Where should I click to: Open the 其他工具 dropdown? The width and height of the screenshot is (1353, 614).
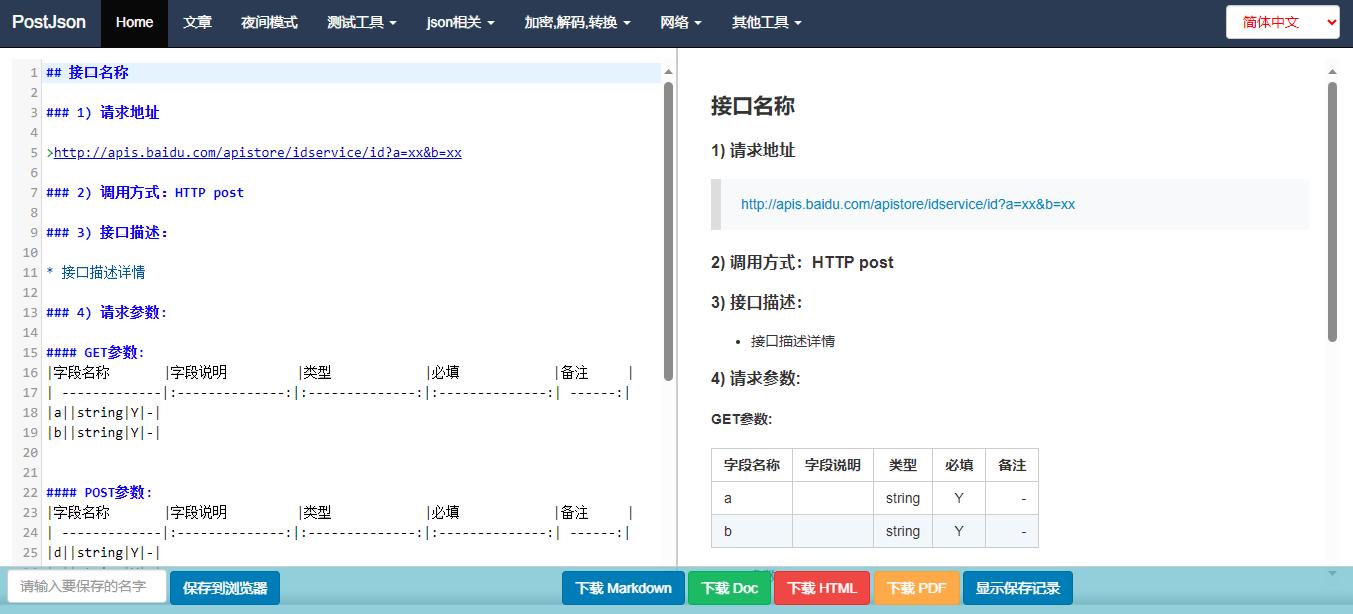point(765,21)
